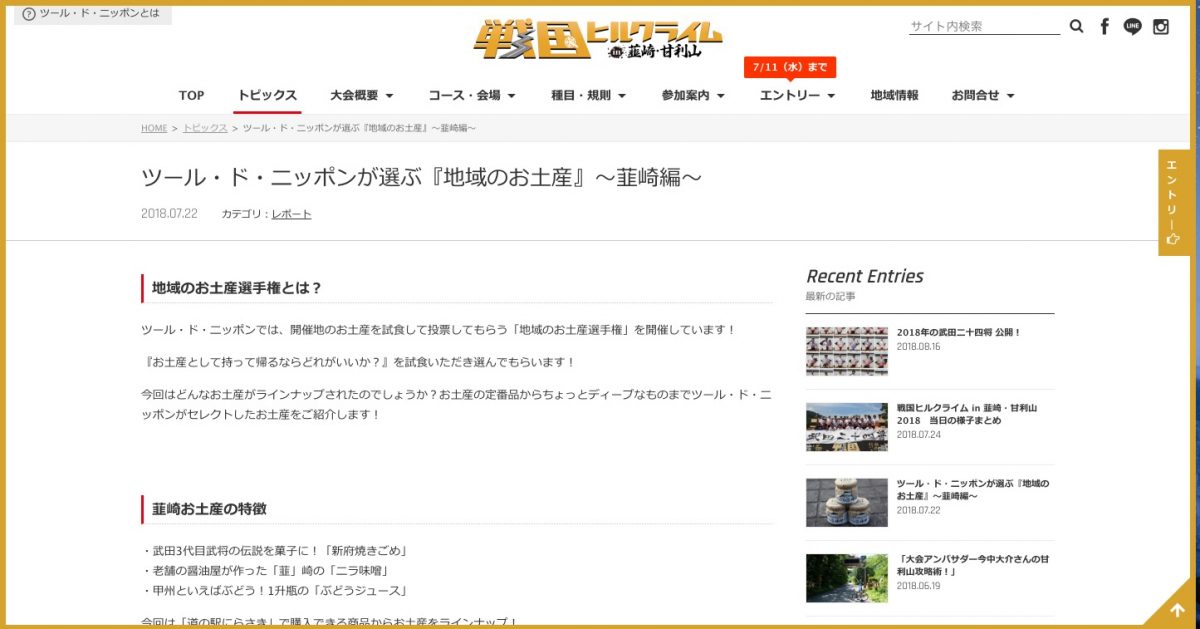Open the Instagram icon
The height and width of the screenshot is (629, 1200).
pos(1161,27)
